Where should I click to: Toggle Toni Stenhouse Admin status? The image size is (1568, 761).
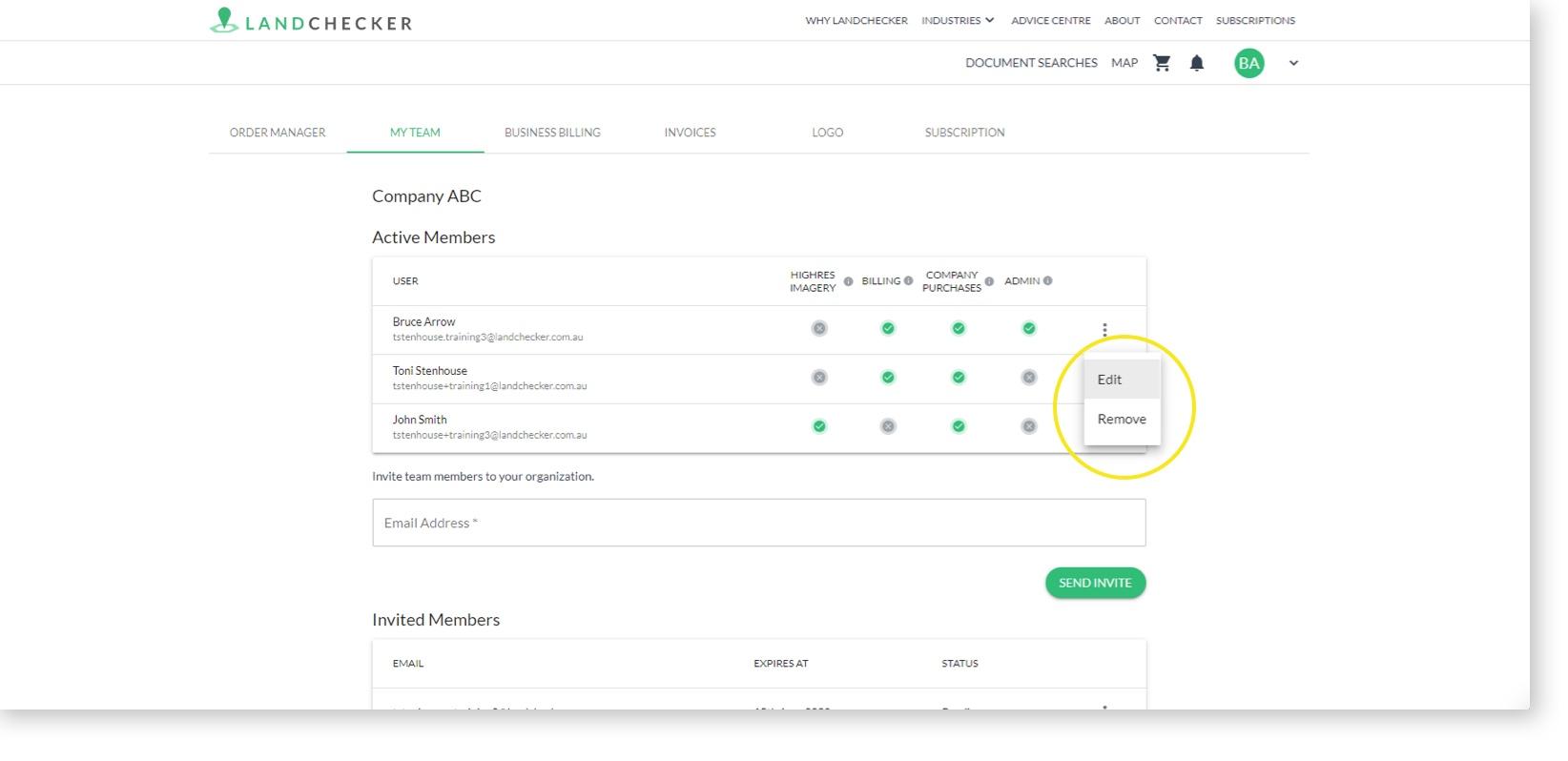[1029, 378]
